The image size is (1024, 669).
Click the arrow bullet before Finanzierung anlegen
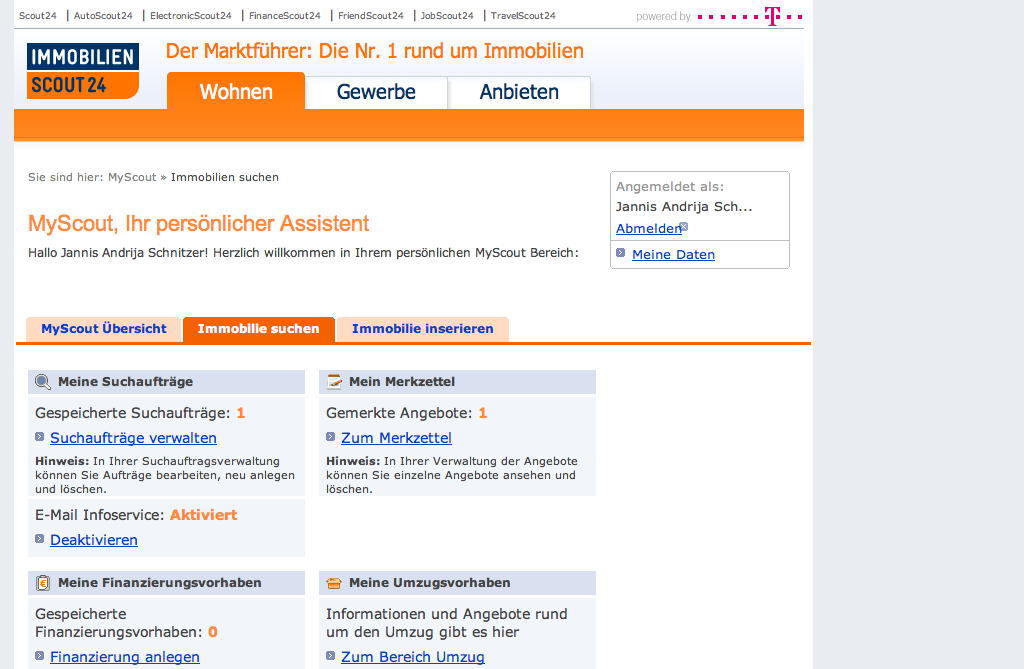[x=39, y=656]
